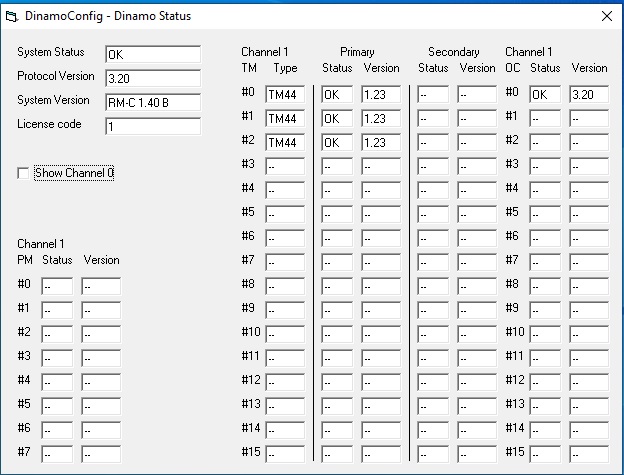Enable the Show Channel 0 checkbox
Screen dimensions: 624x475
(23, 174)
